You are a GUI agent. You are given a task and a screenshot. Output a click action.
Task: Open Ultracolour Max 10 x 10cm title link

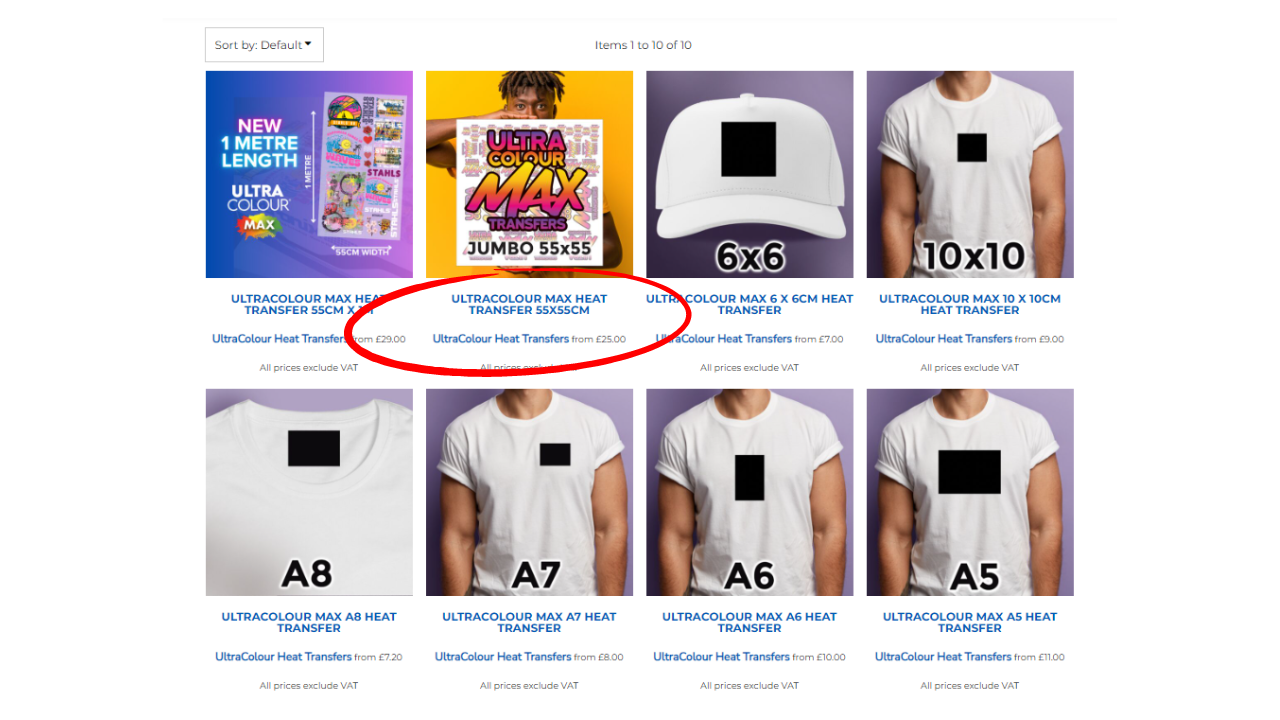coord(970,304)
